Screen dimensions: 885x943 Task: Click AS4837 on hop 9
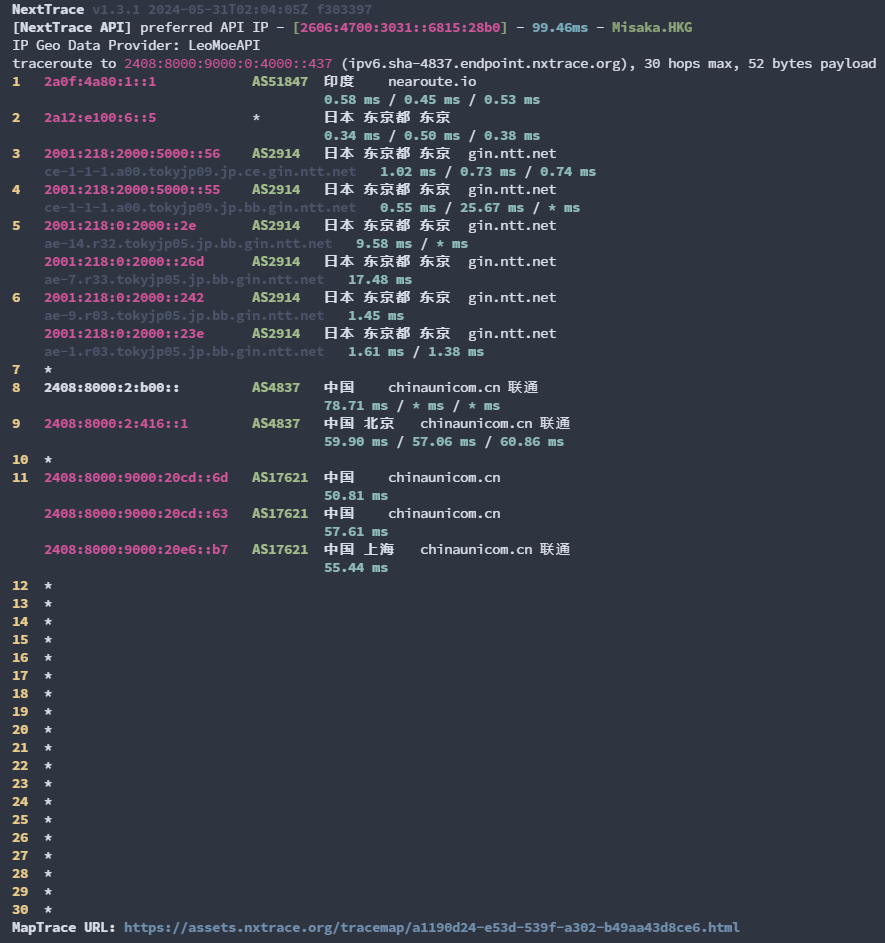[x=276, y=424]
